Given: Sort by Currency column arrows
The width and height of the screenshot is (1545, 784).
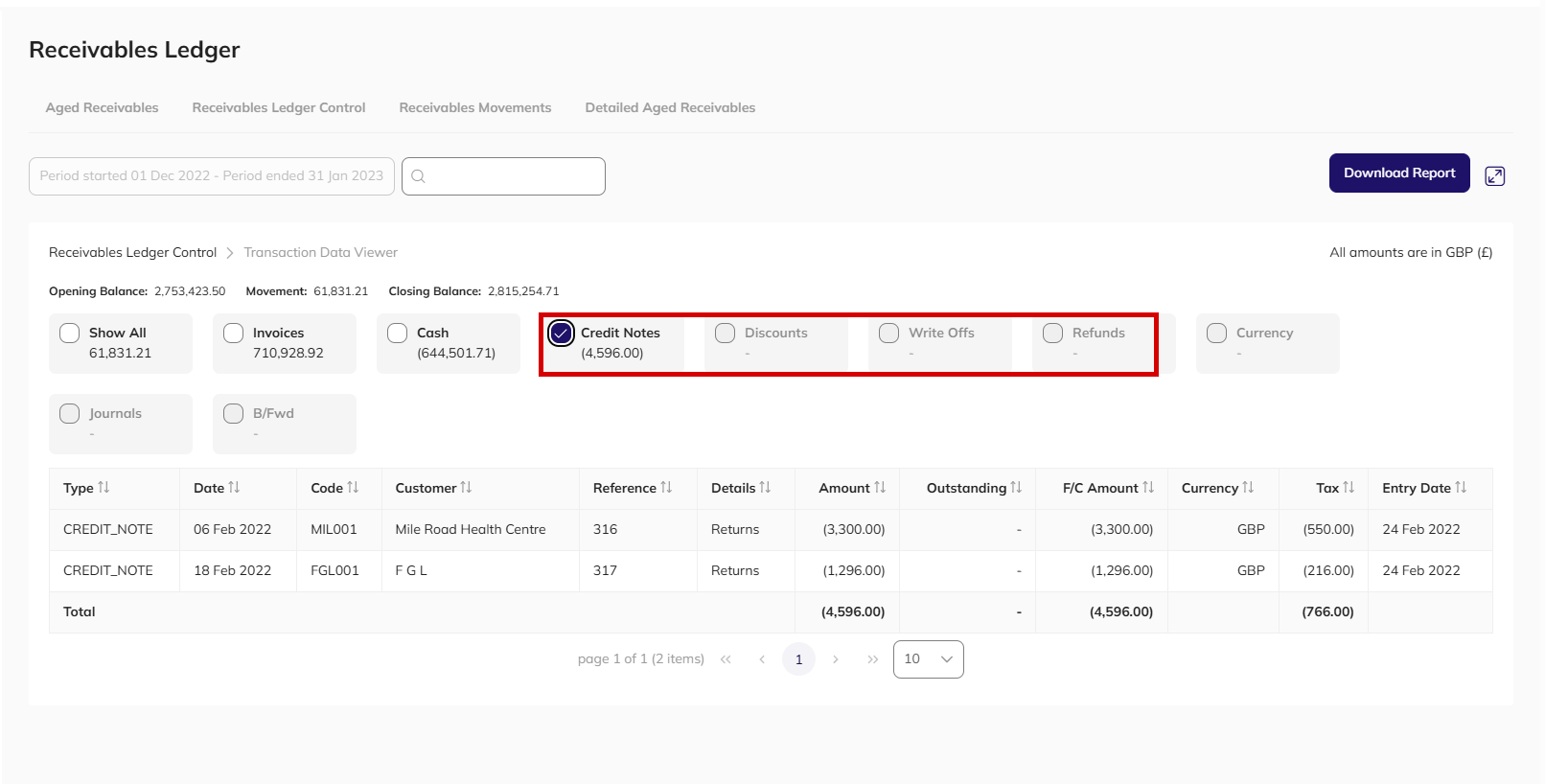Looking at the screenshot, I should 1248,488.
